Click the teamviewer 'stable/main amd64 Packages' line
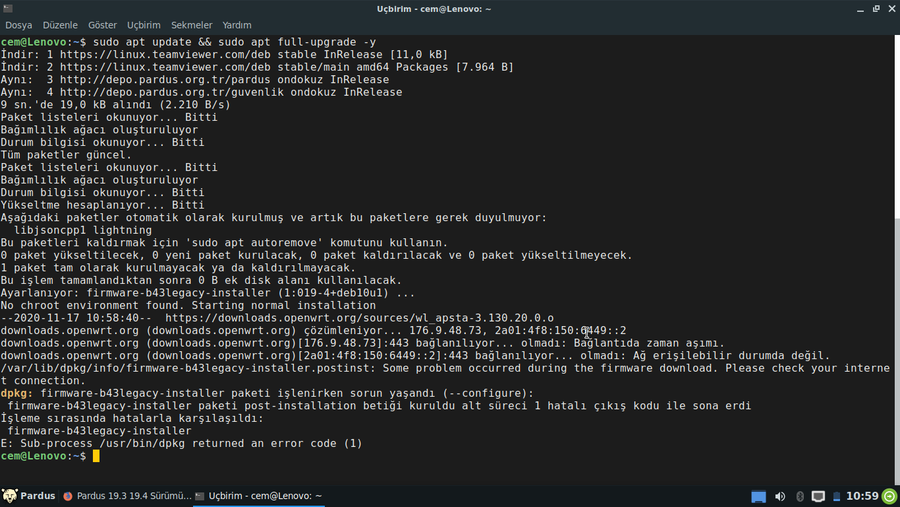This screenshot has height=507, width=900. coord(257,67)
